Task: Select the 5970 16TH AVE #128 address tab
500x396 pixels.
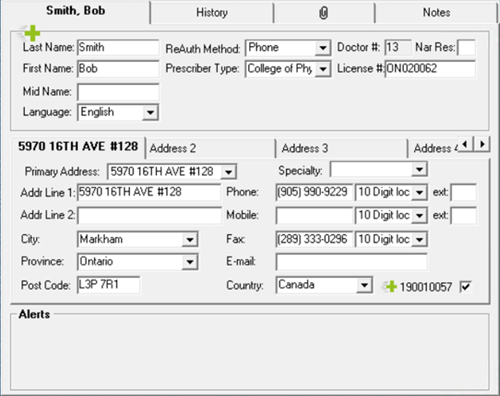Action: click(78, 146)
